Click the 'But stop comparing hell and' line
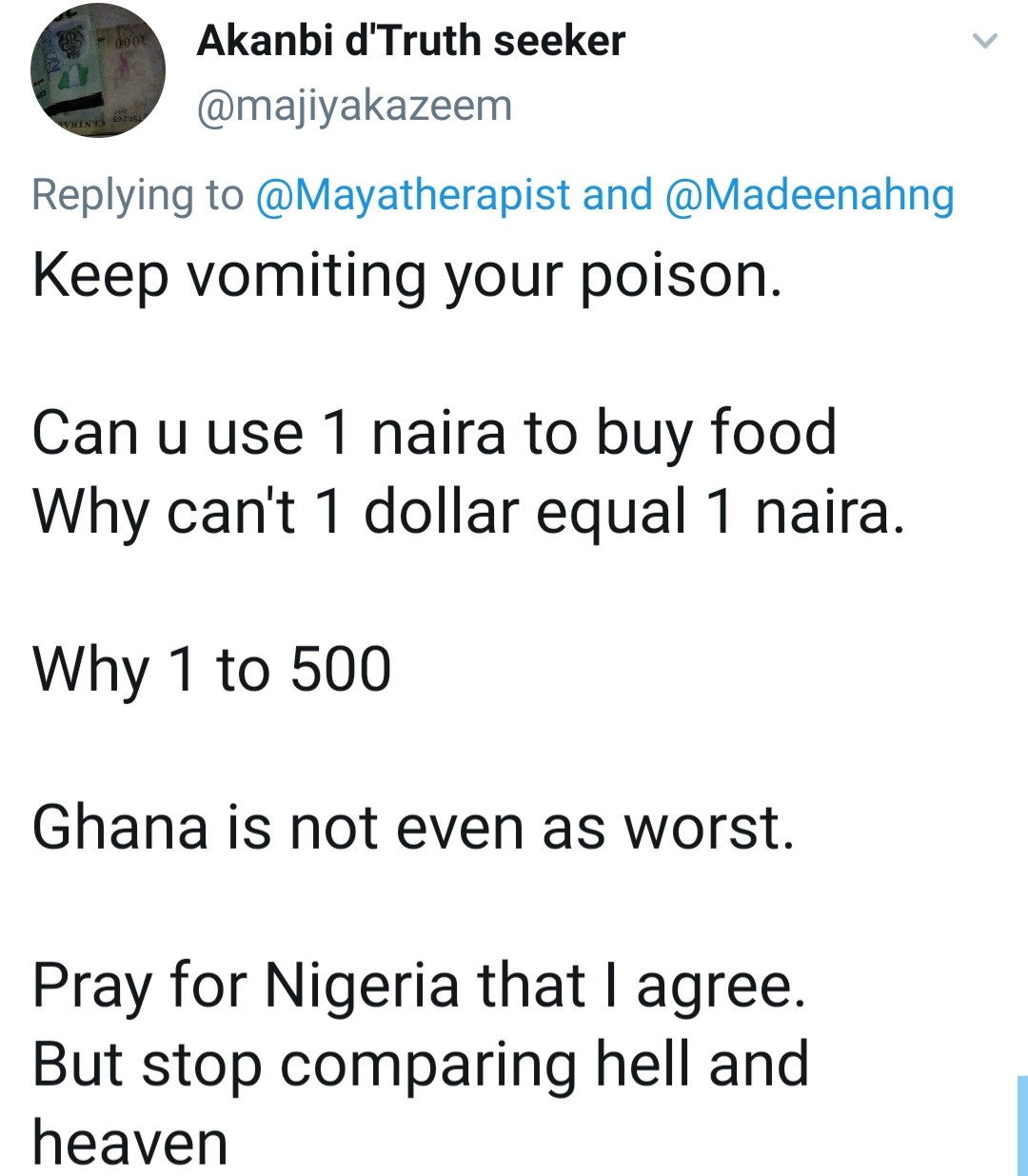The height and width of the screenshot is (1176, 1028). point(420,1064)
